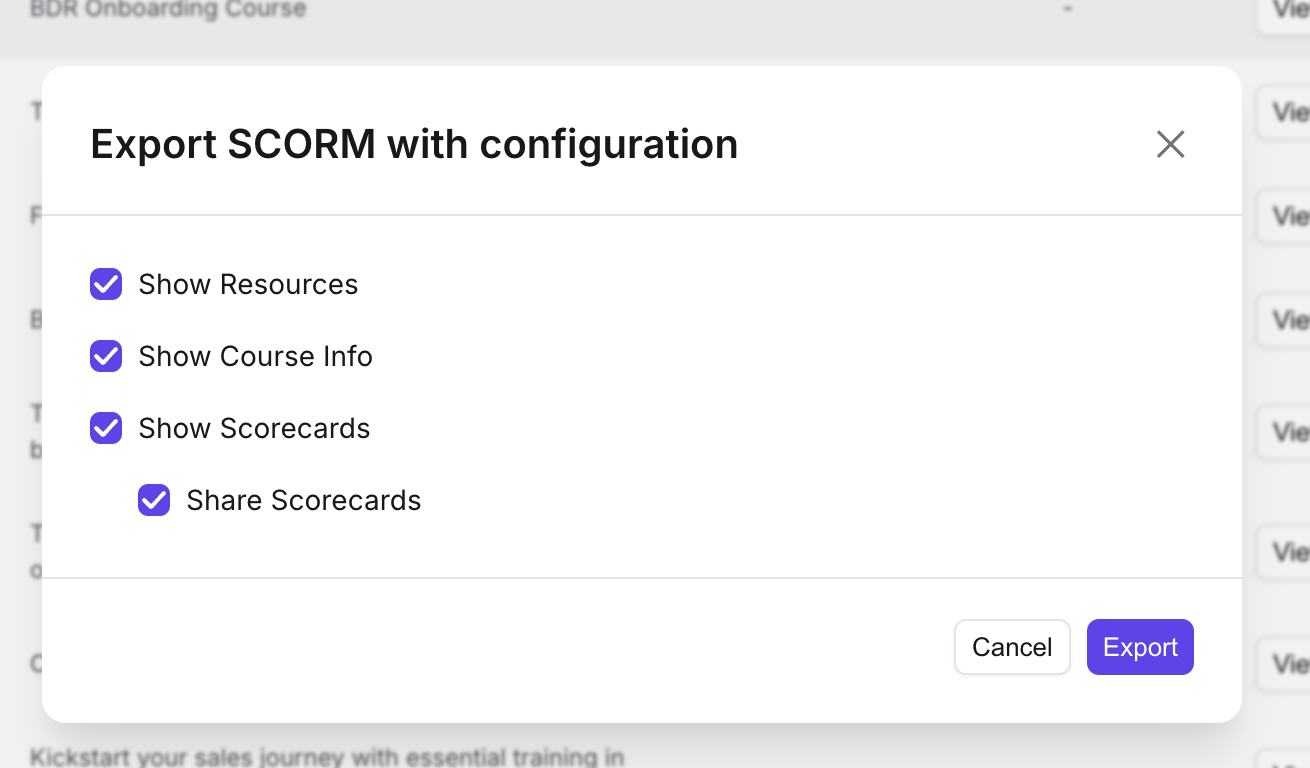Cancel the SCORM export
The width and height of the screenshot is (1310, 768).
[1012, 647]
